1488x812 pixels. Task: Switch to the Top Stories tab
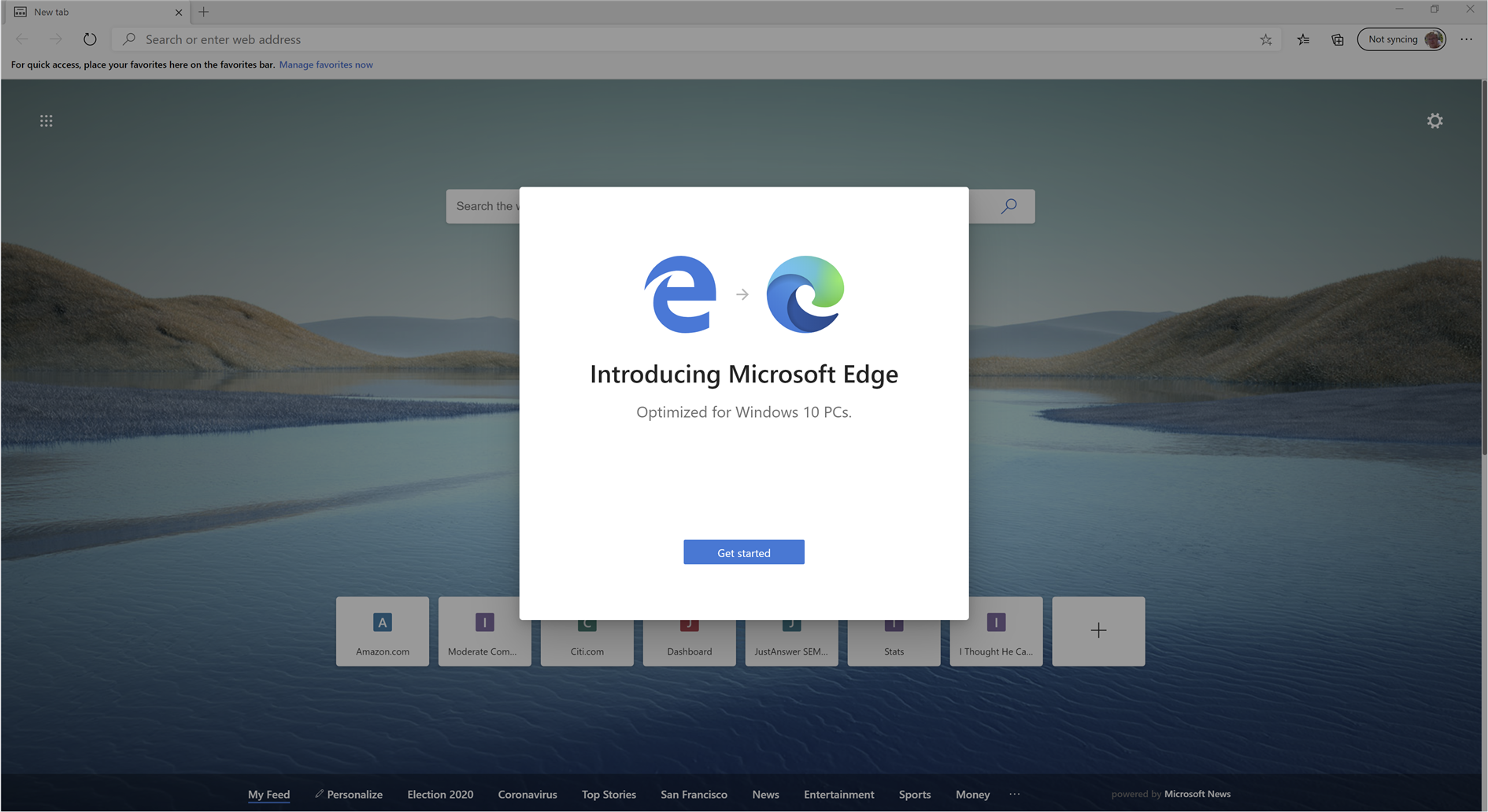click(609, 795)
